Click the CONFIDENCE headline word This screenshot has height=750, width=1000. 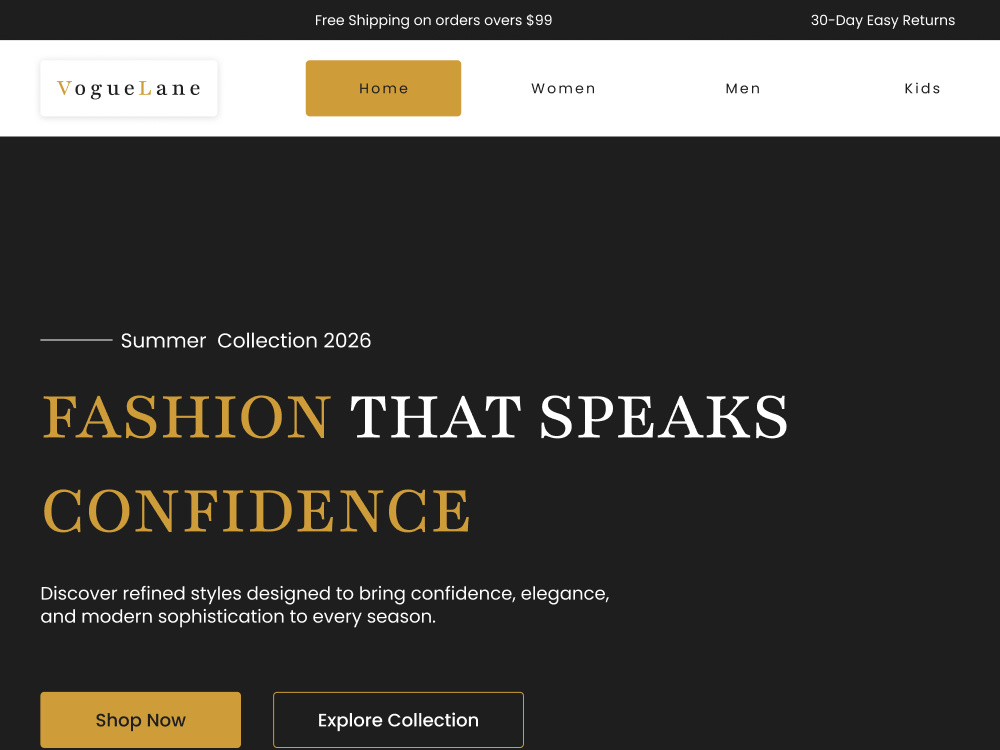point(256,511)
